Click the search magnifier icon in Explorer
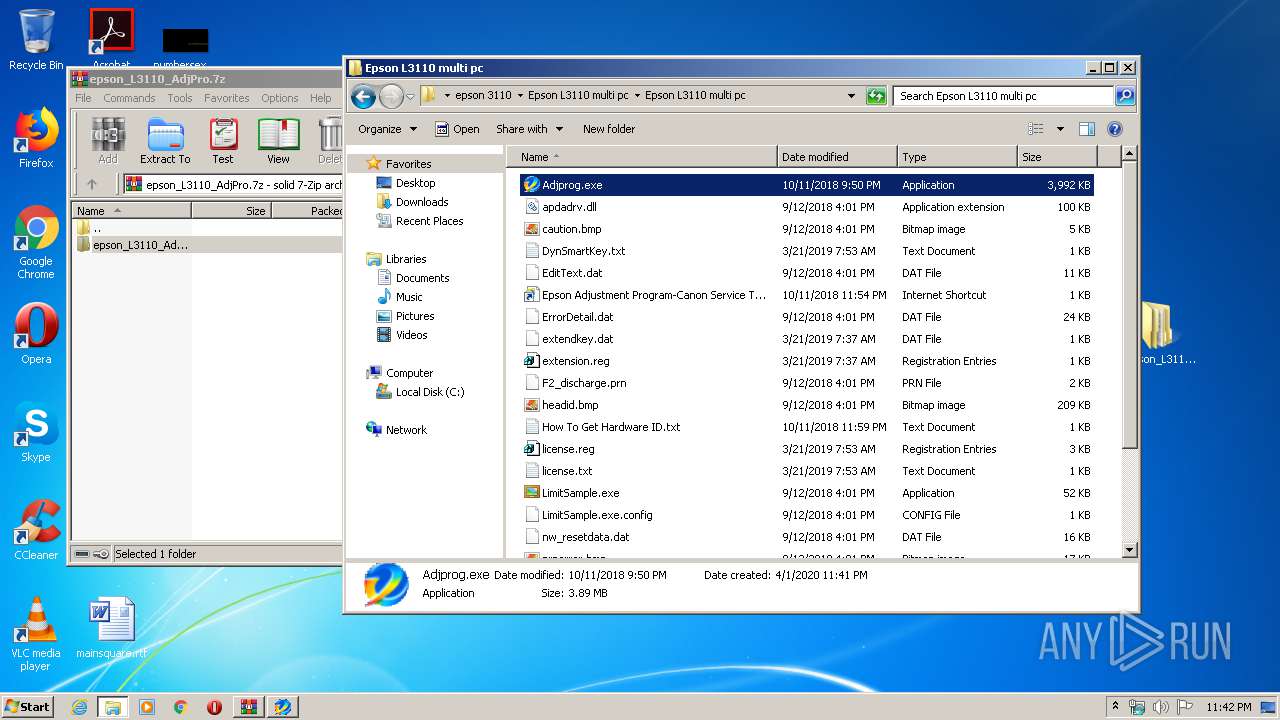Image resolution: width=1280 pixels, height=720 pixels. tap(1125, 96)
